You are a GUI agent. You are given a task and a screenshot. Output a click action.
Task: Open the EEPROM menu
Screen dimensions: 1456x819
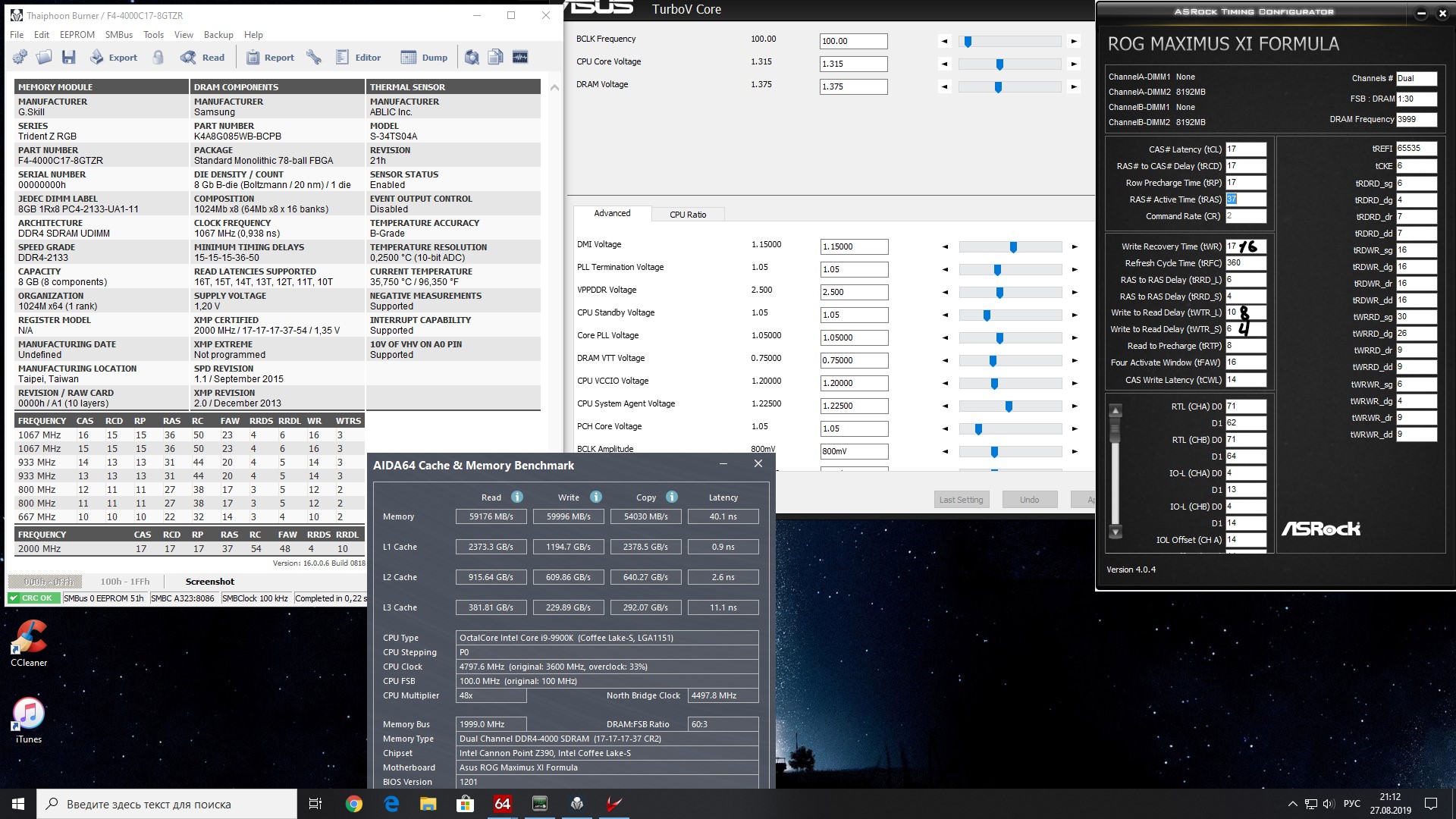tap(77, 35)
